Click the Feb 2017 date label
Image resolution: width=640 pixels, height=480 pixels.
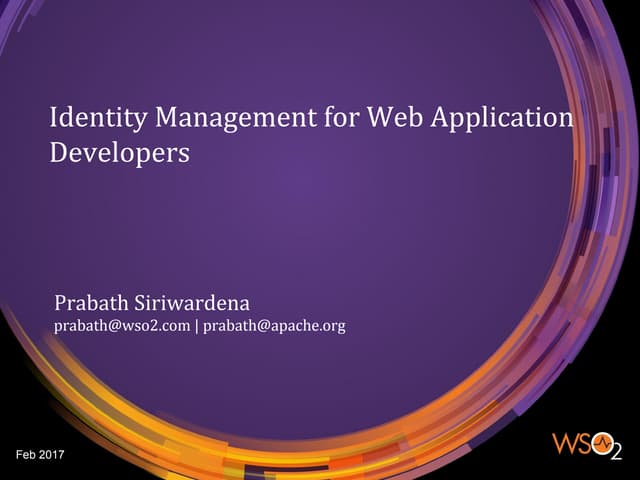[40, 456]
